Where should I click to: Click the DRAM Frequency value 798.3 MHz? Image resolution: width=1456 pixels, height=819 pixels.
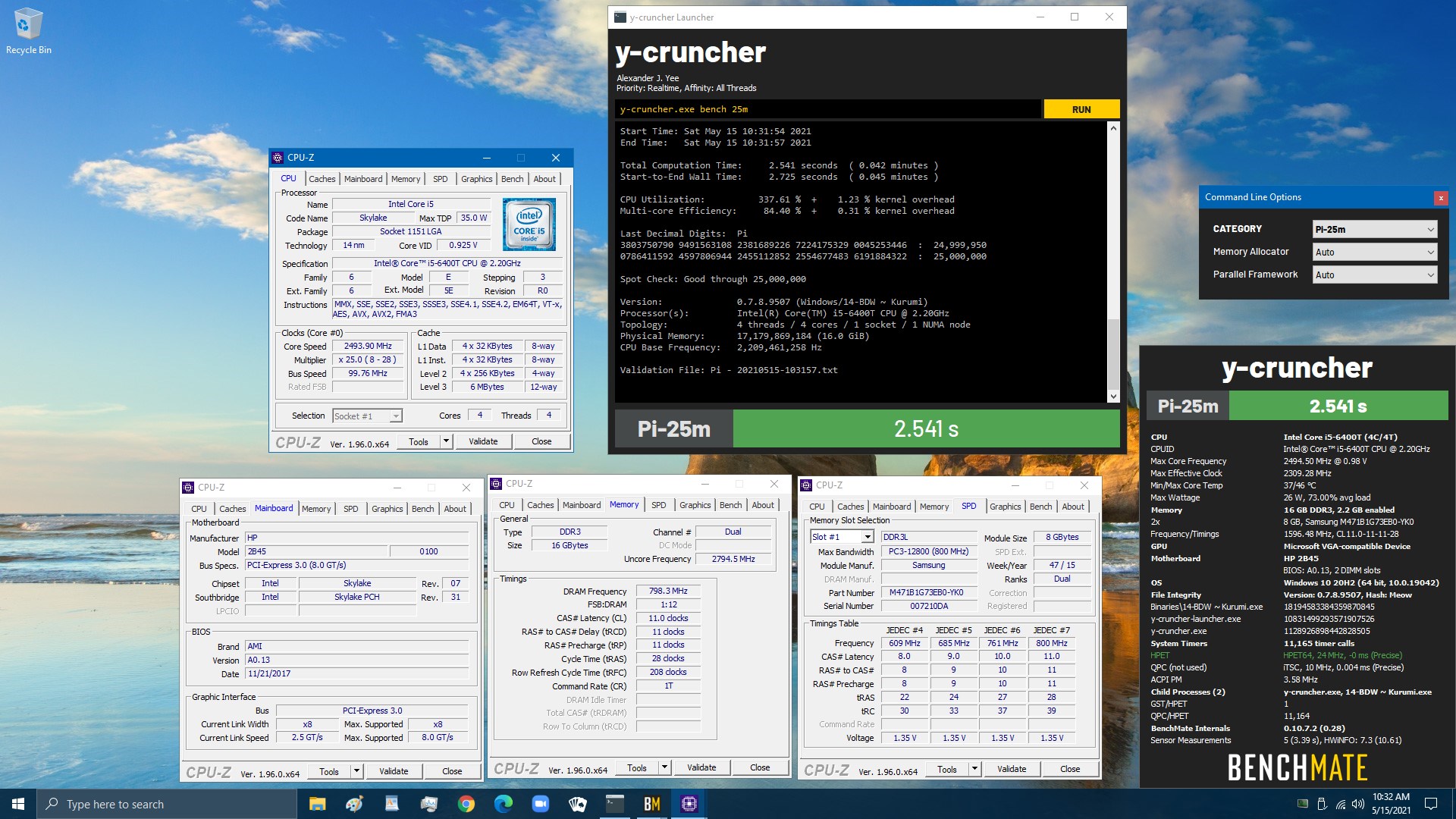[667, 591]
